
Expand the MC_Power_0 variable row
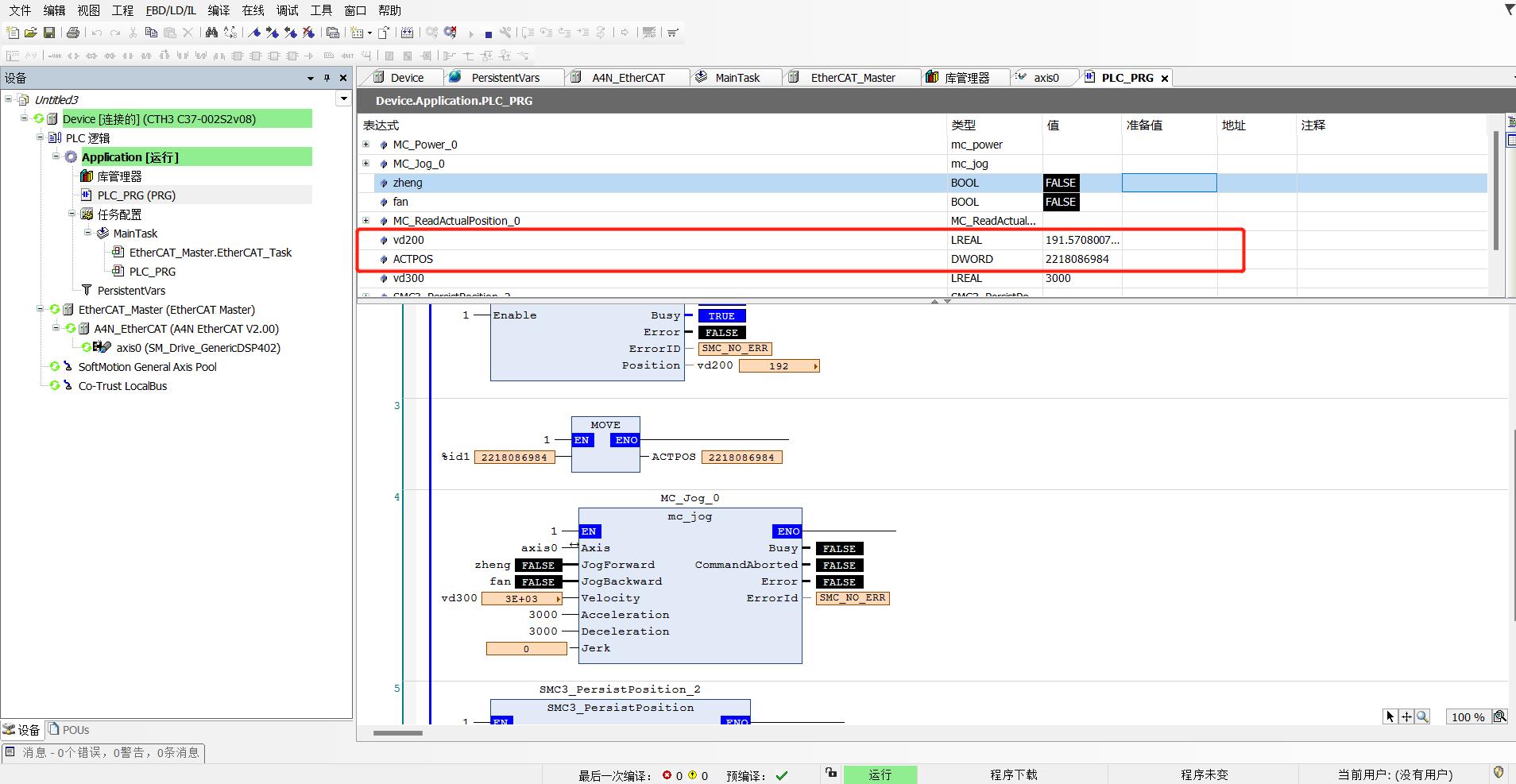point(366,145)
